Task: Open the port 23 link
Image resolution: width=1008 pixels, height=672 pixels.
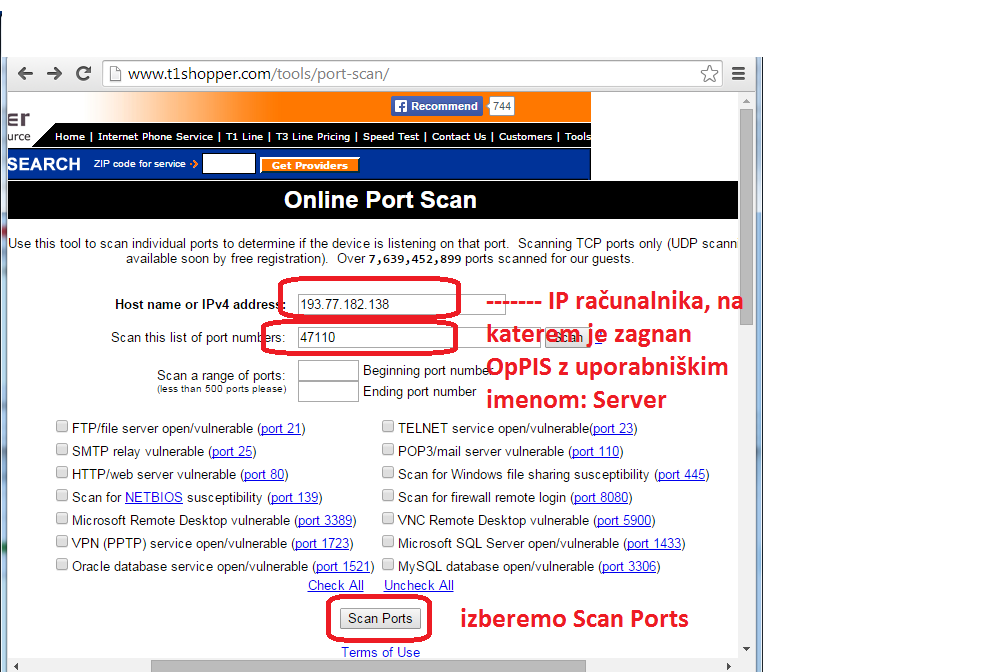Action: 613,429
